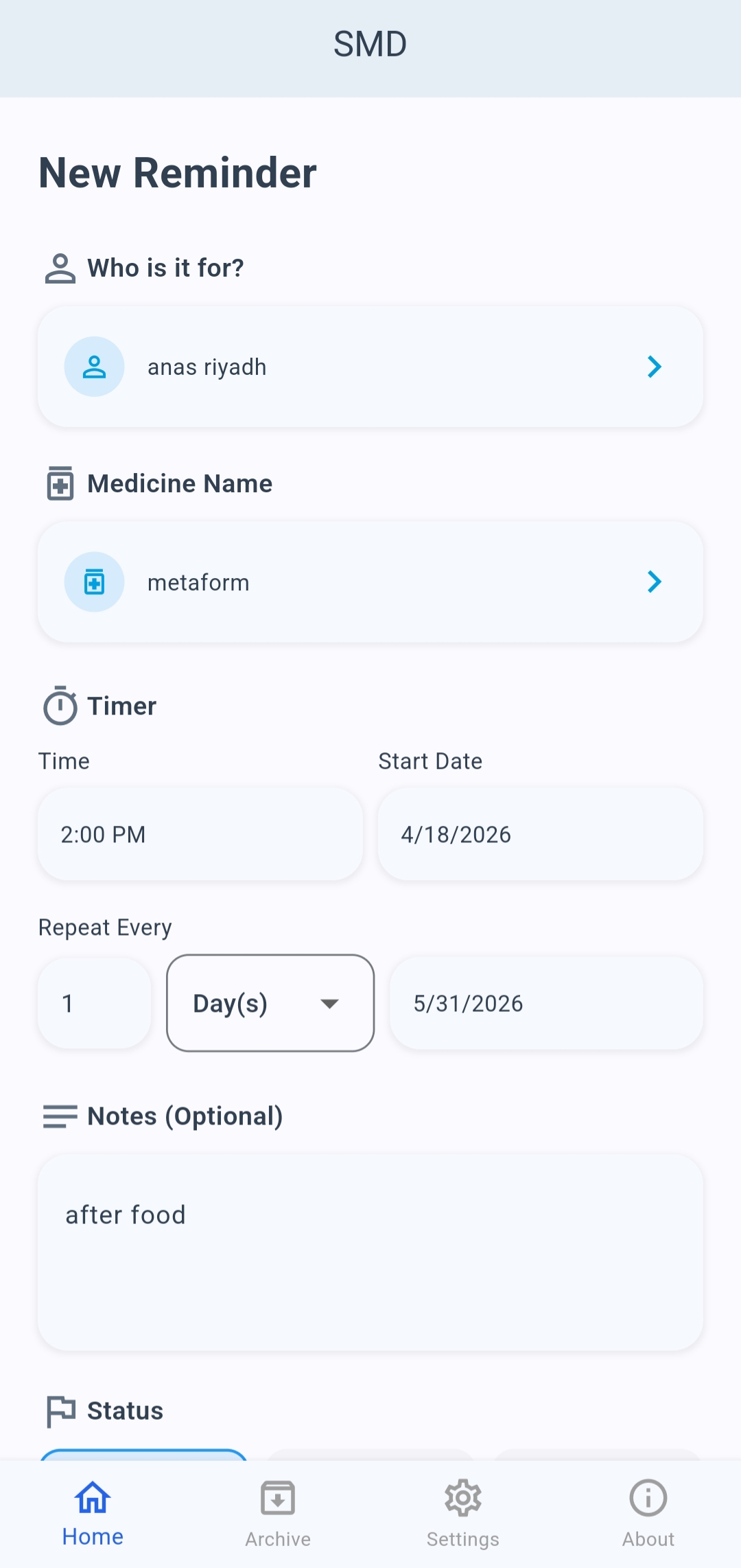Select the highlighted first Status option

[143, 1454]
